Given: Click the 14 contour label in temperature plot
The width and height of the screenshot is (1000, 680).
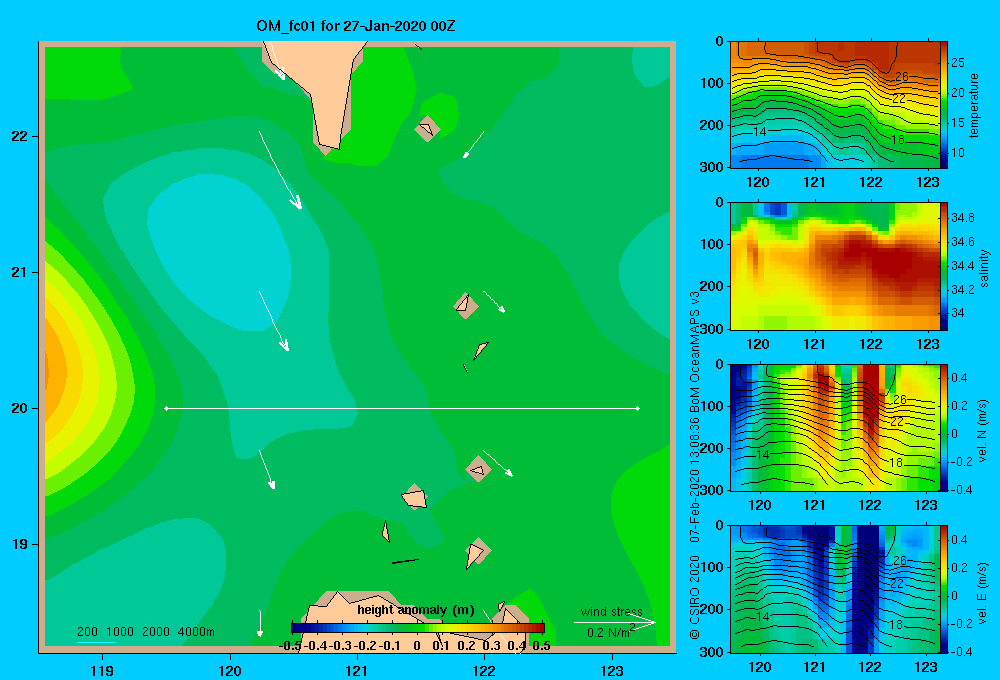Looking at the screenshot, I should (760, 132).
